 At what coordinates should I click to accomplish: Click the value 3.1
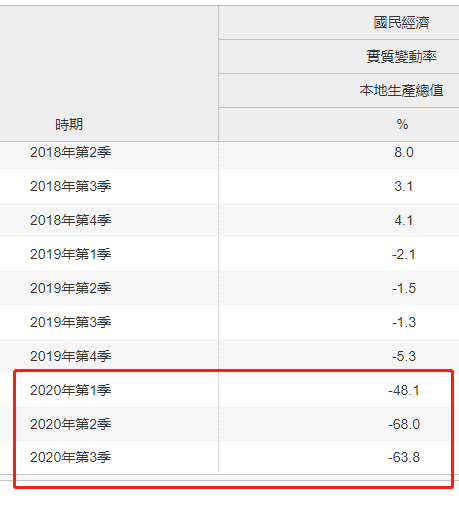click(x=404, y=186)
